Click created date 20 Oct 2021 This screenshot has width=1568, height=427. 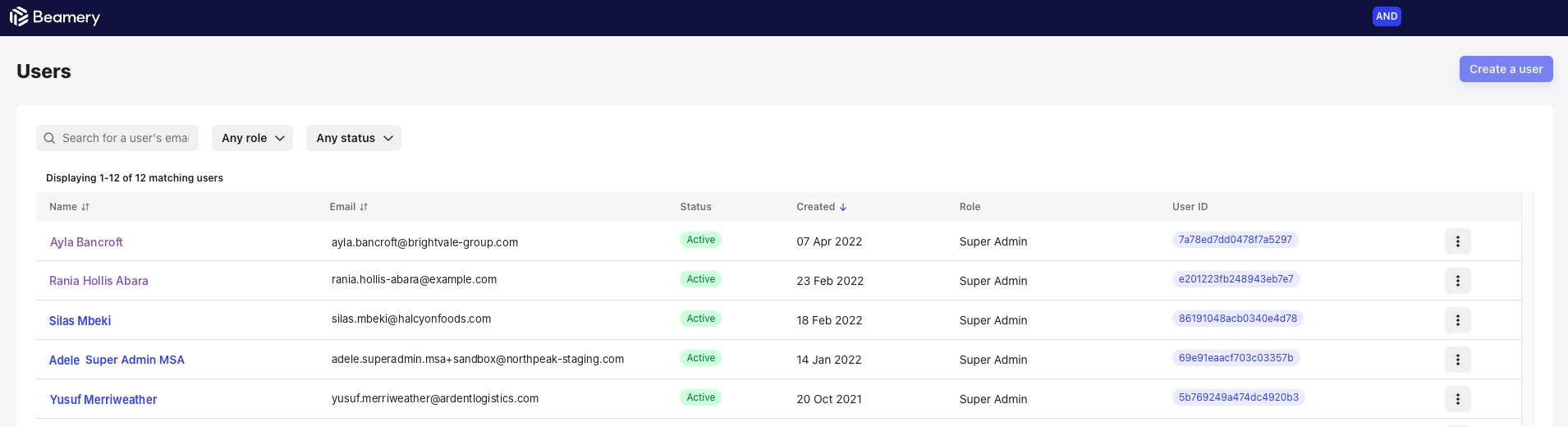829,399
